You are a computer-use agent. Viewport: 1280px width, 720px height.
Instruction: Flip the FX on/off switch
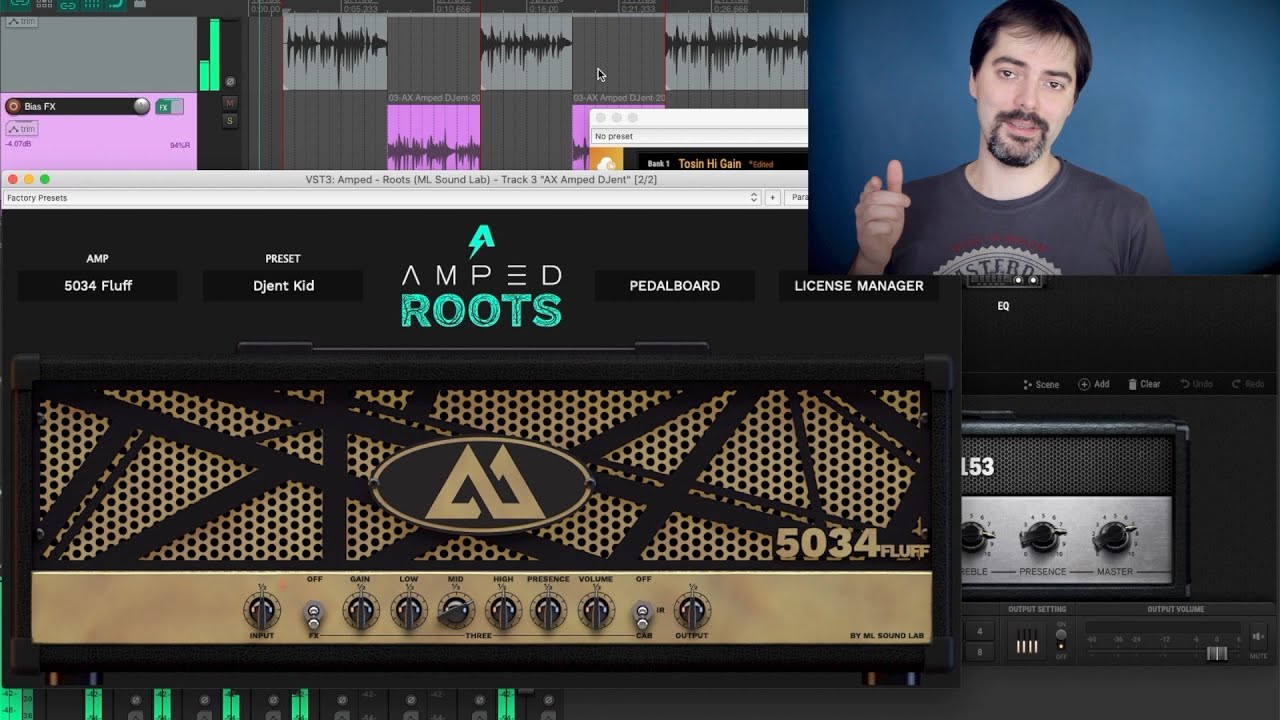point(314,614)
